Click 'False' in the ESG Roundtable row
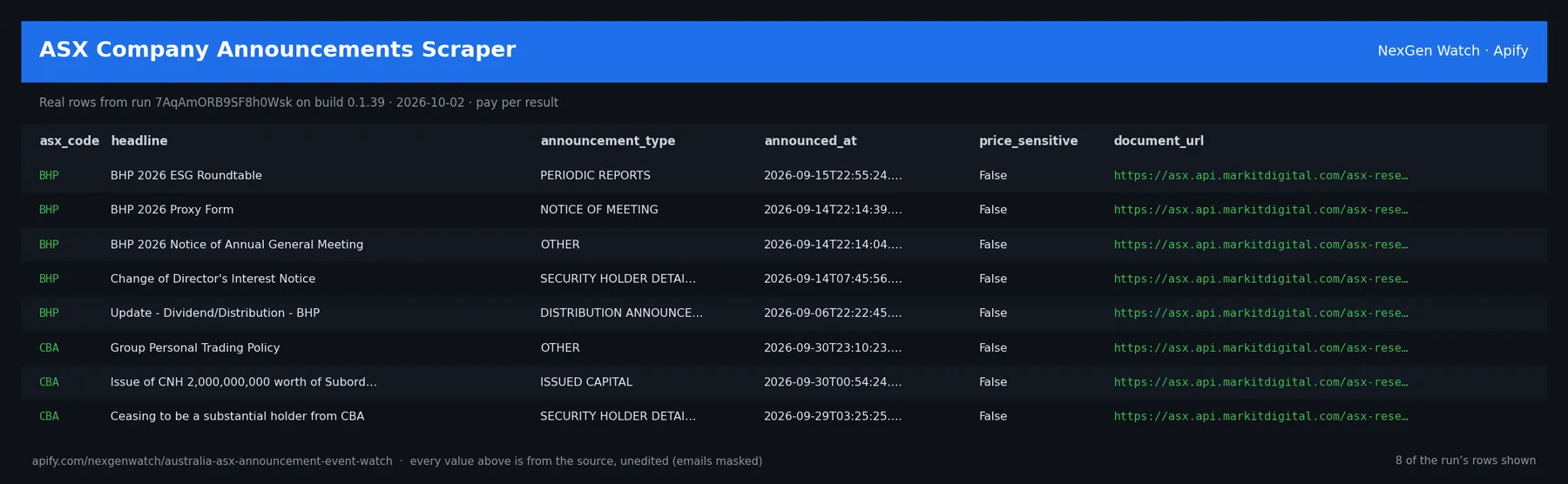Screen dimensions: 1568x484 (993, 176)
